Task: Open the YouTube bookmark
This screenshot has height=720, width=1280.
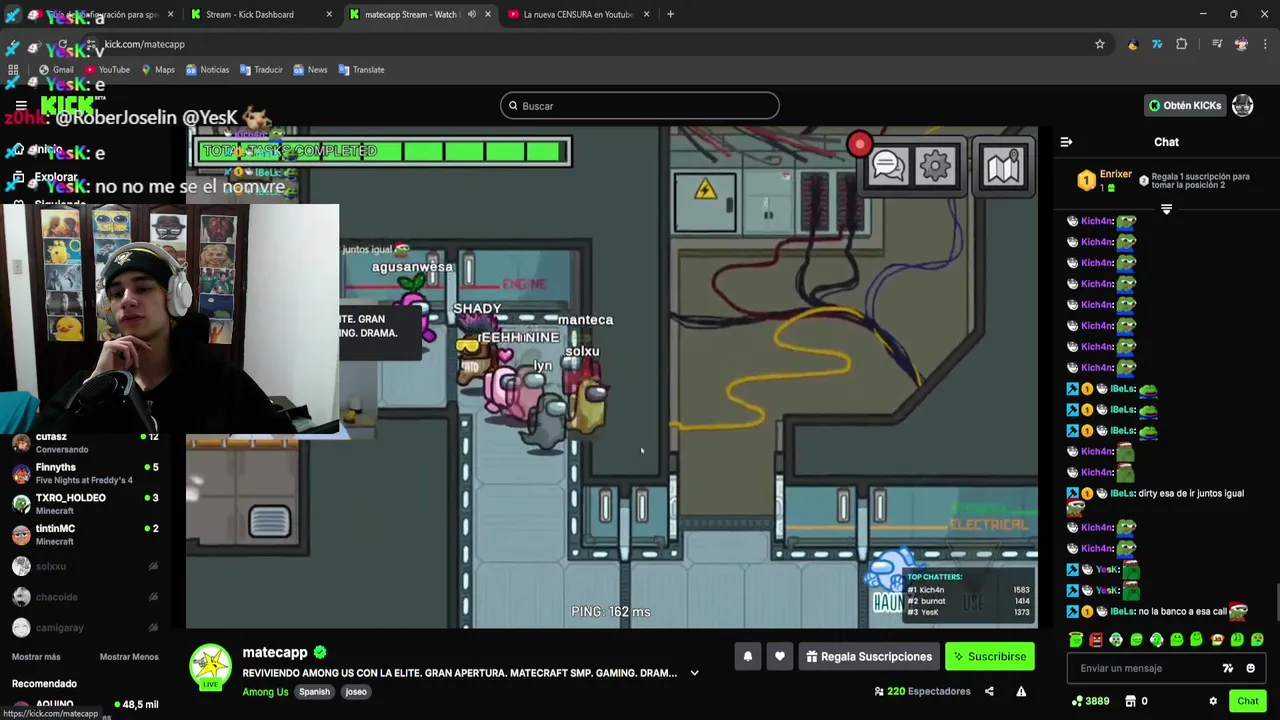Action: tap(108, 70)
